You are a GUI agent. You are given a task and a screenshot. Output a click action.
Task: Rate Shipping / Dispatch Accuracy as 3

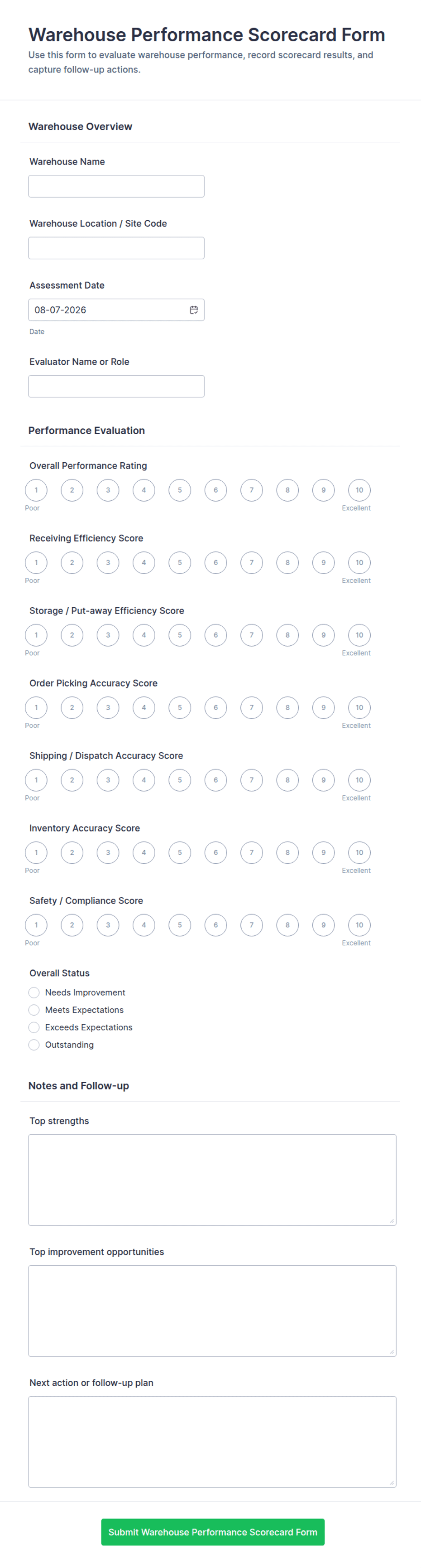[108, 780]
